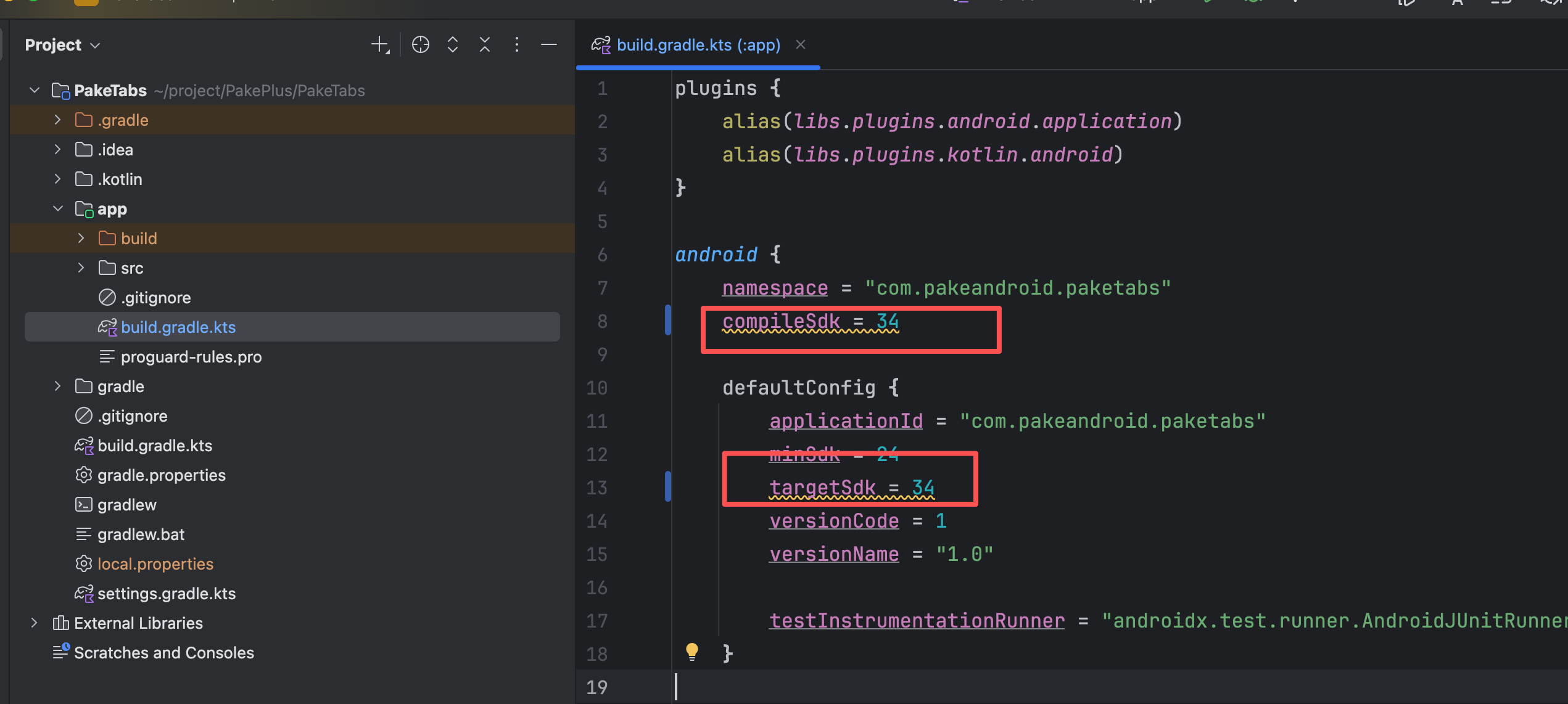Expand the src folder
Image resolution: width=1568 pixels, height=704 pixels.
pyautogui.click(x=81, y=268)
